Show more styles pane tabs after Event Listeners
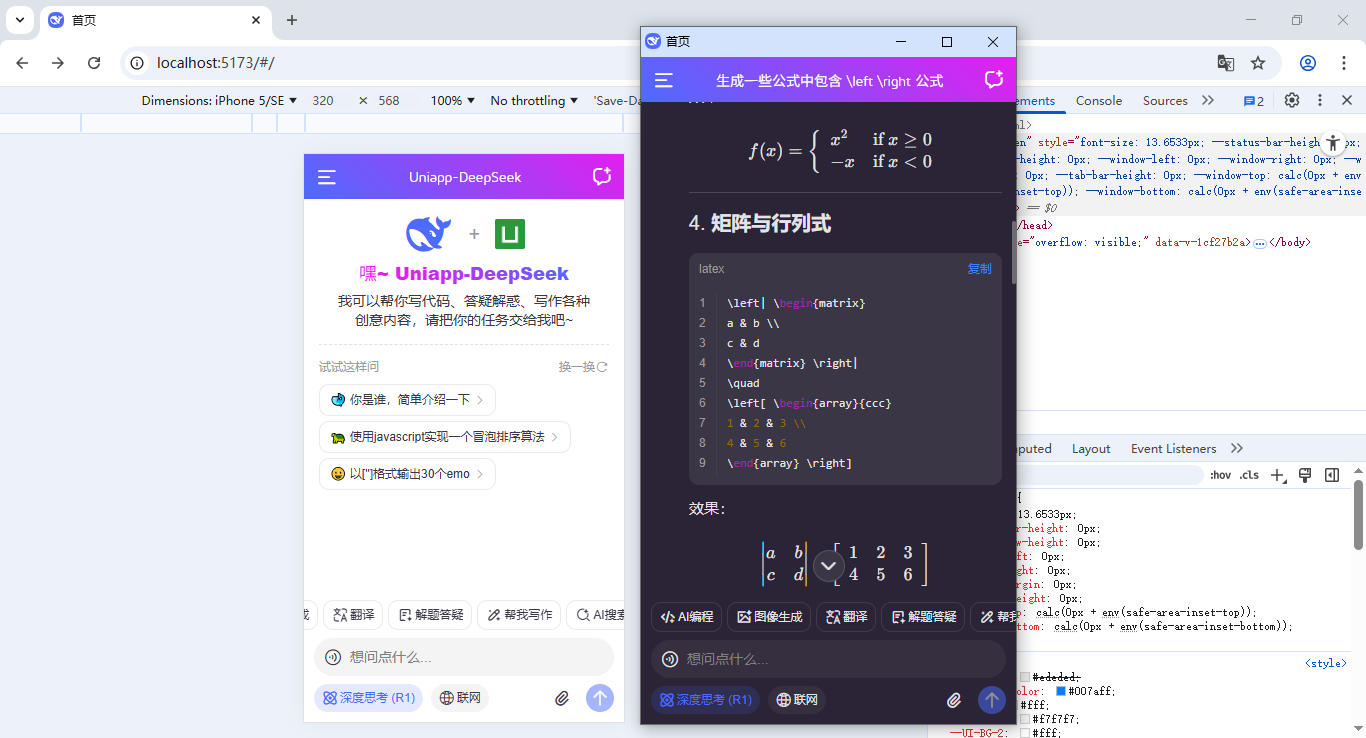This screenshot has height=738, width=1366. [1237, 449]
